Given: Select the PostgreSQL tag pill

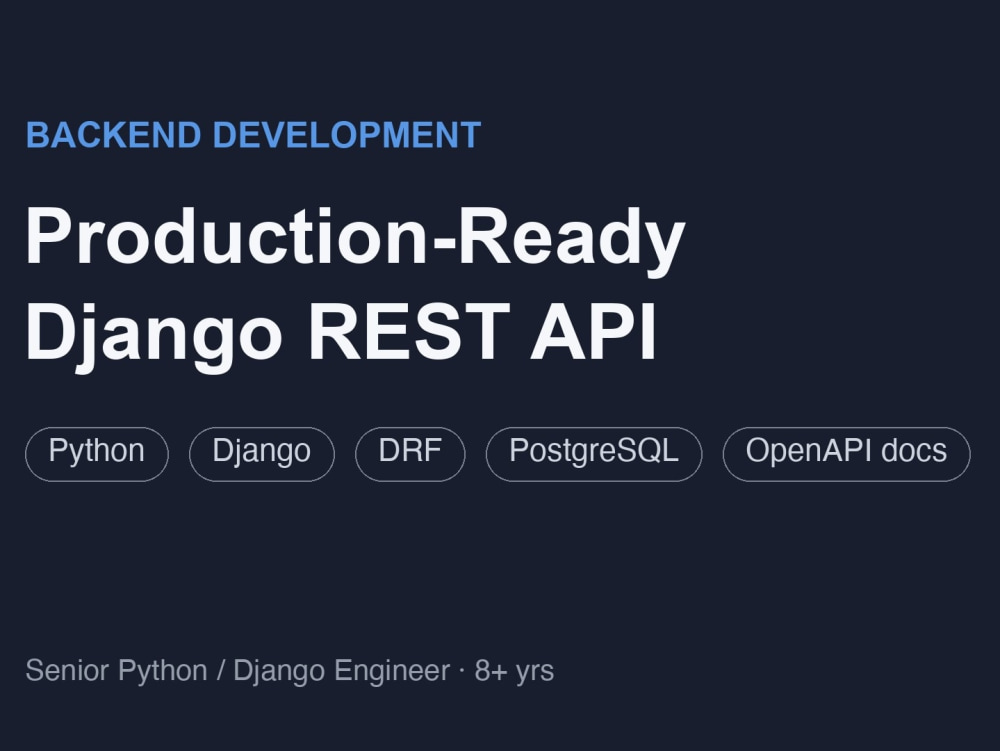Looking at the screenshot, I should coord(594,454).
